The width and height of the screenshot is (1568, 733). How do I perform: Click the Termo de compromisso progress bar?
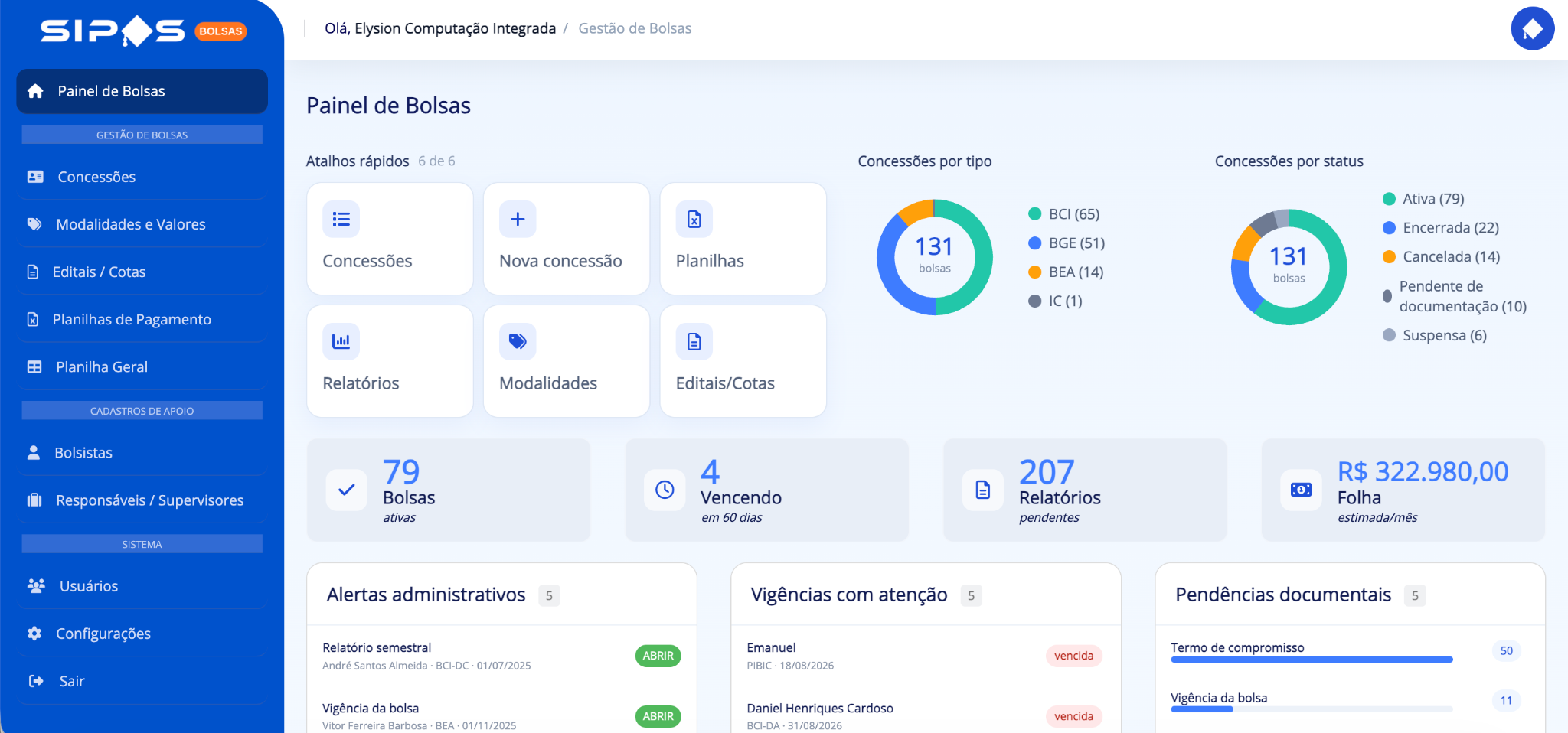tap(1312, 660)
